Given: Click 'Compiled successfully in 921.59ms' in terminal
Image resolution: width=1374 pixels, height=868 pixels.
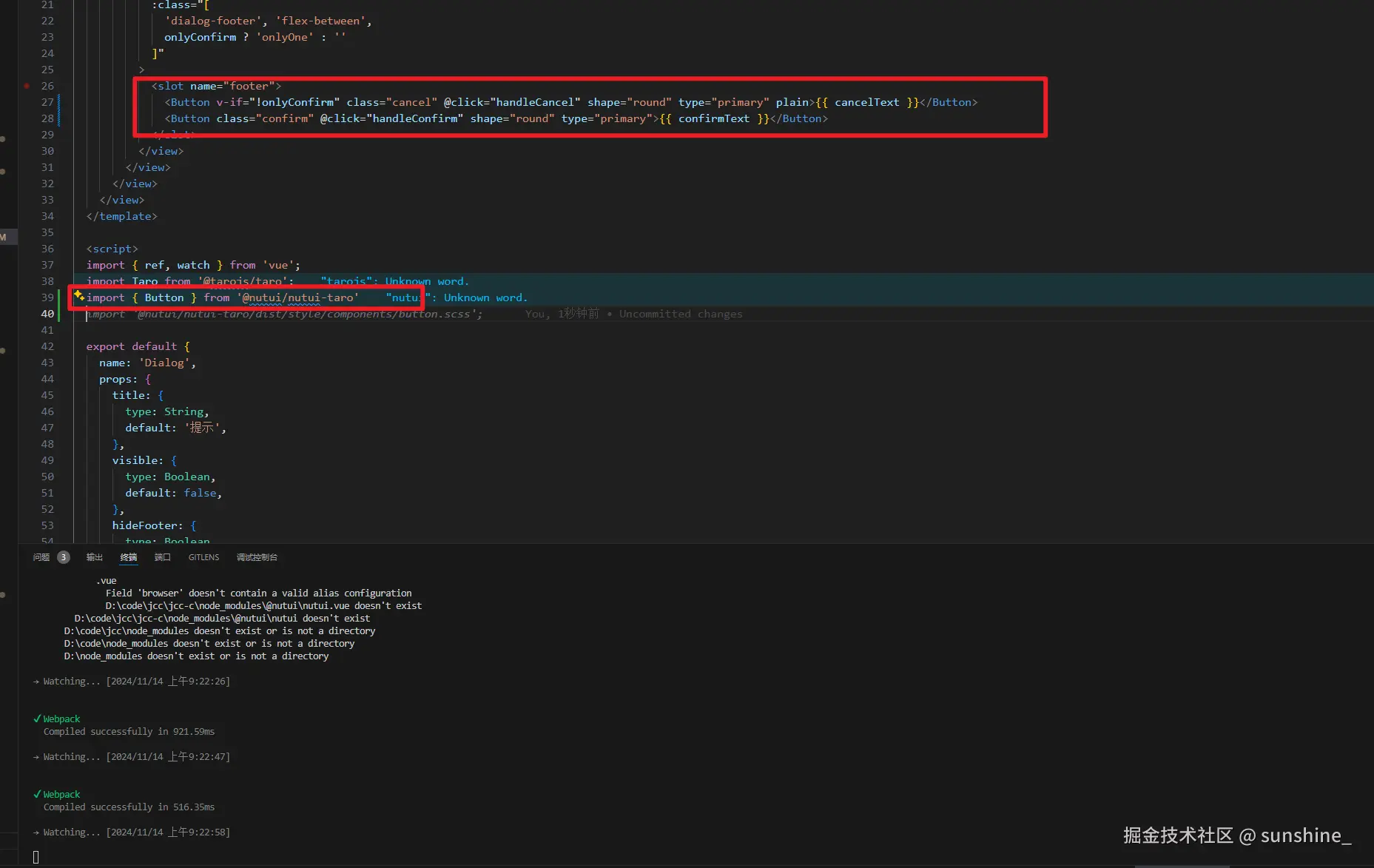Looking at the screenshot, I should click(x=129, y=731).
